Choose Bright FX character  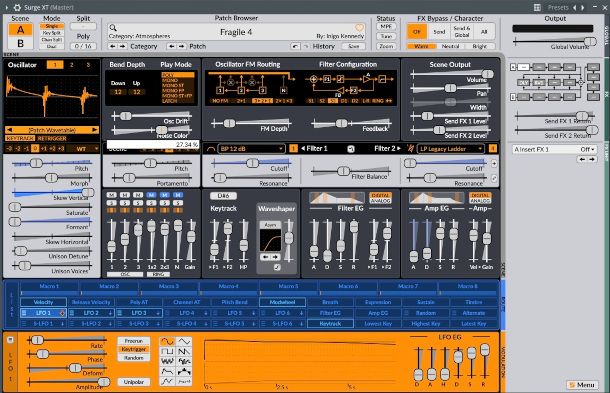pos(480,46)
